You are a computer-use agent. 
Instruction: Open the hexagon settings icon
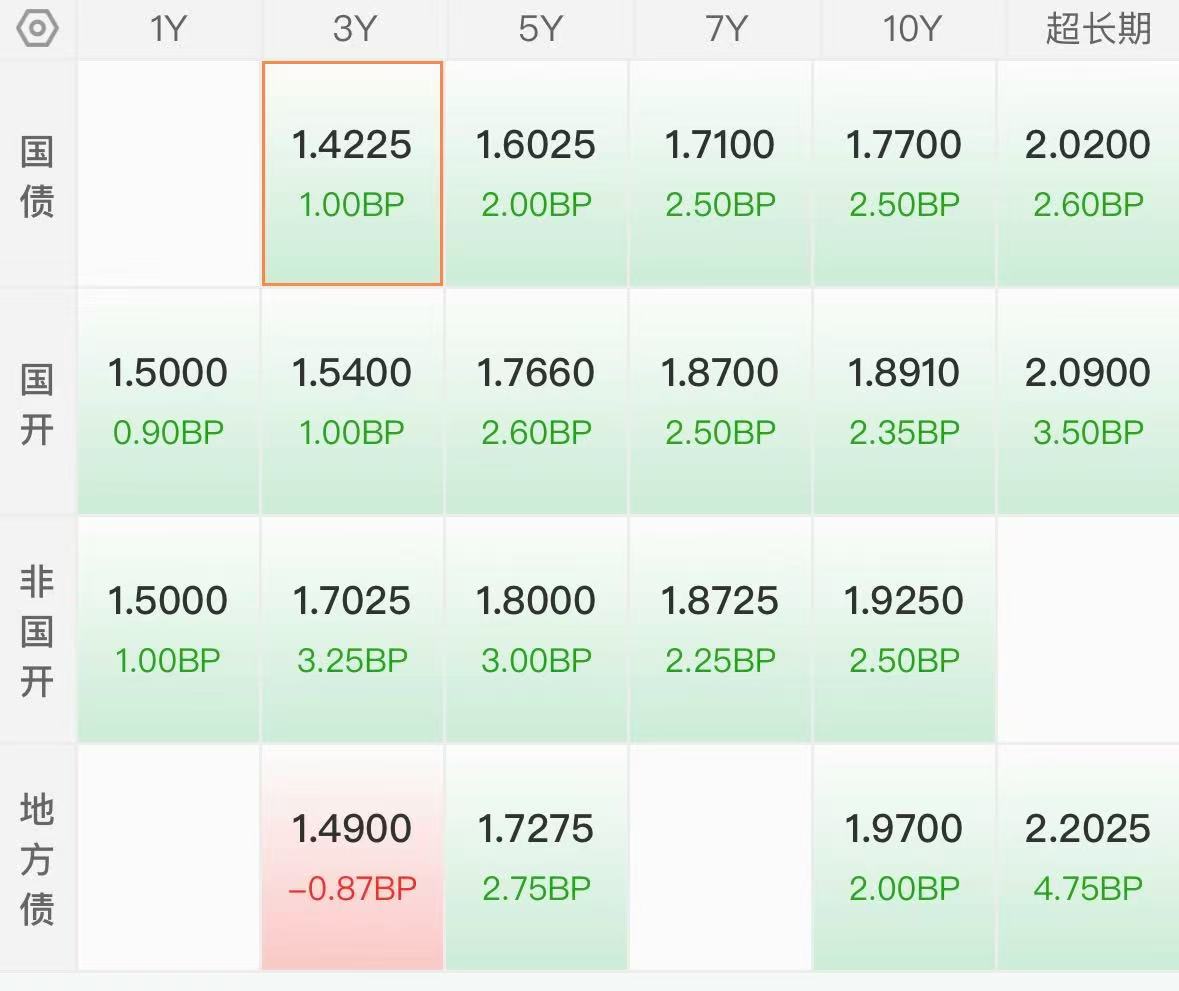click(37, 29)
